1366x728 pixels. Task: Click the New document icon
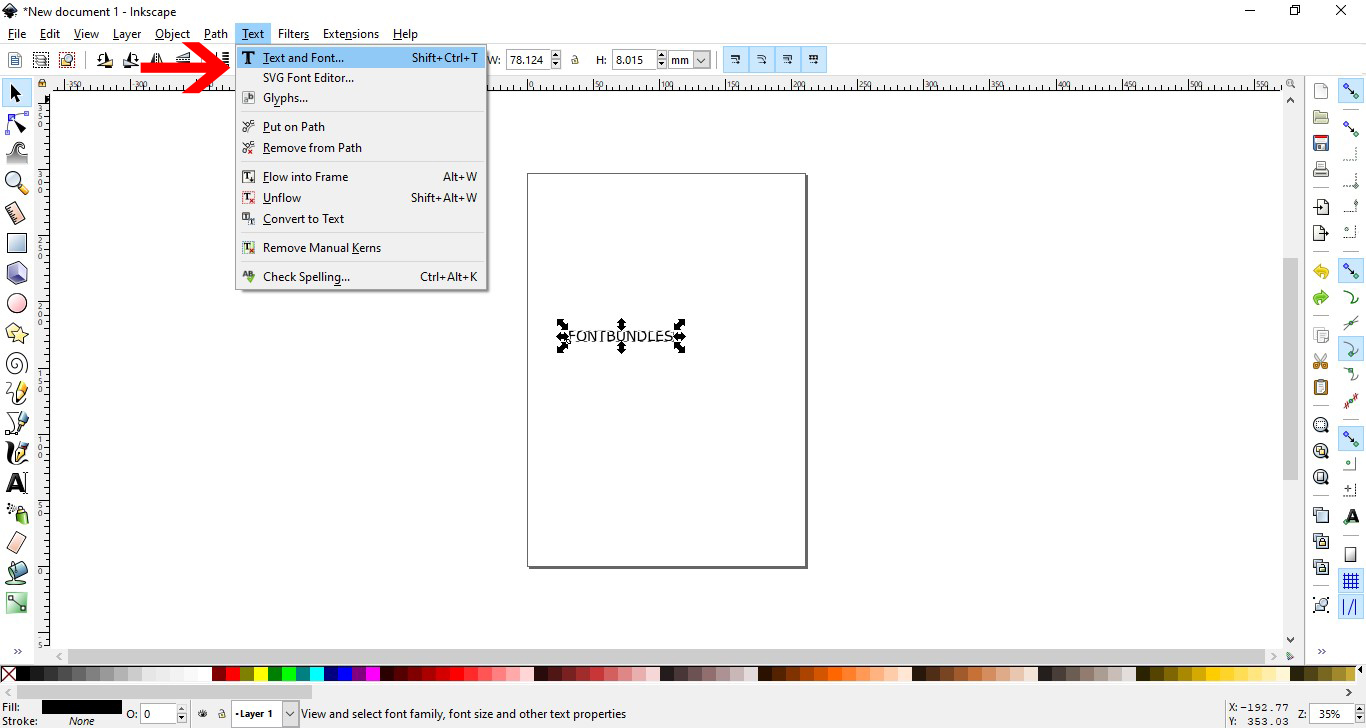pos(1321,91)
